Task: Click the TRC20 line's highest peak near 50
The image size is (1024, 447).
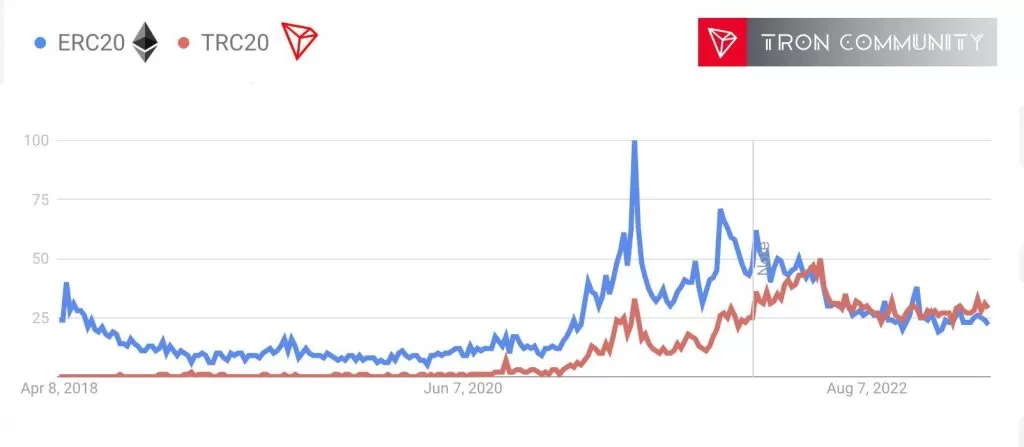Action: coord(820,261)
